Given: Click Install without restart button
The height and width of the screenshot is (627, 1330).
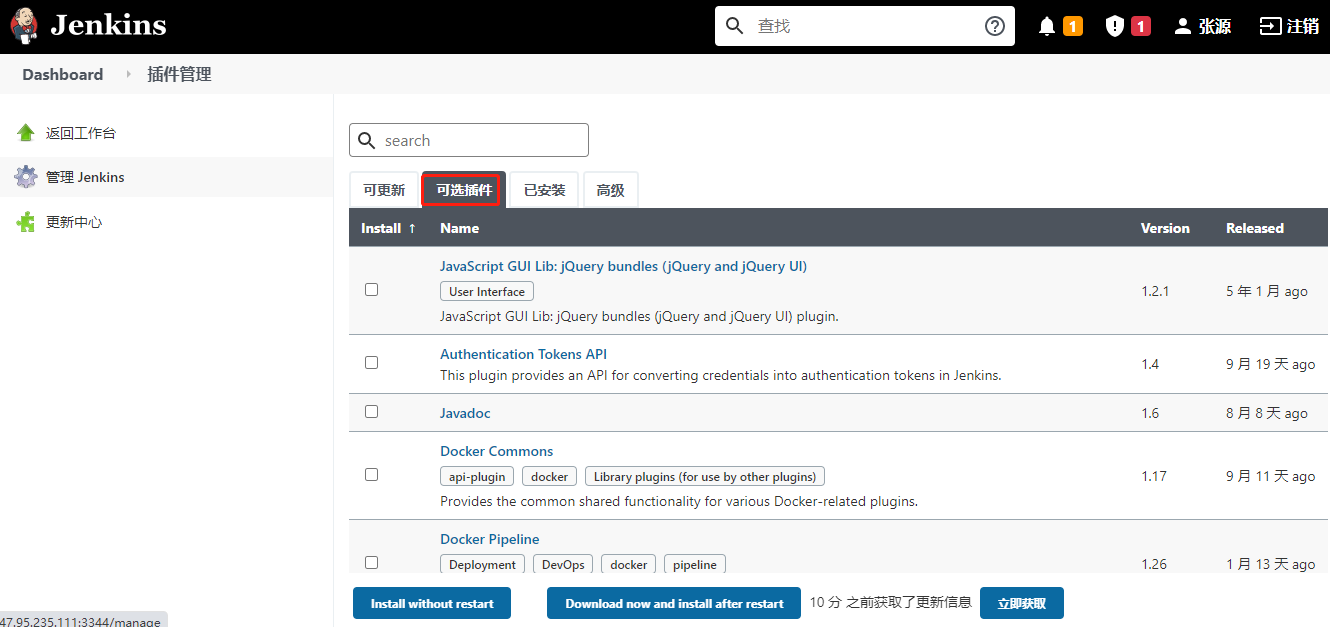Looking at the screenshot, I should point(432,603).
